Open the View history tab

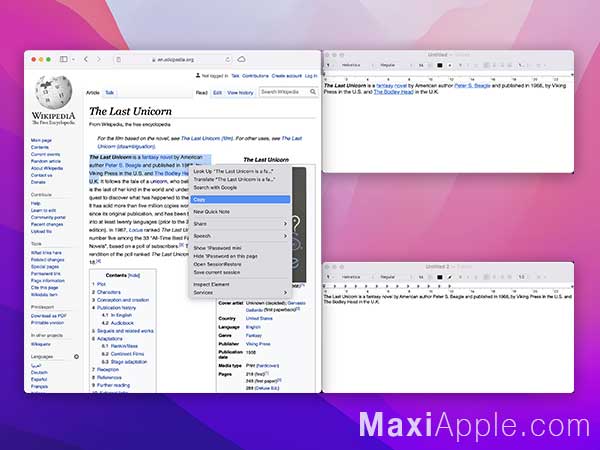point(240,93)
